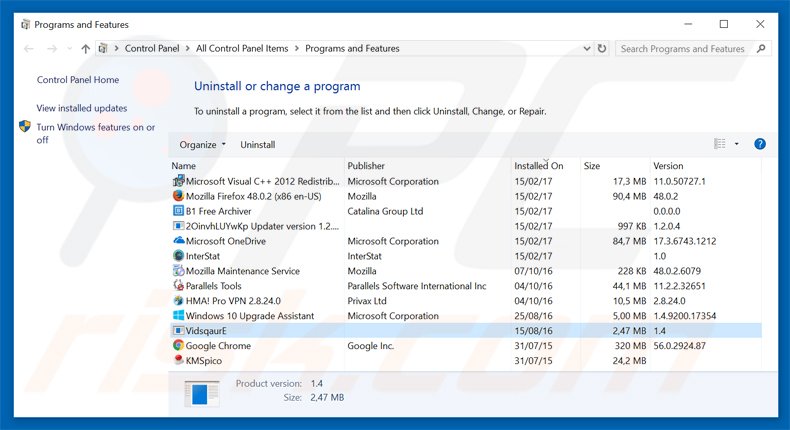Select the Mozilla Firefox 48.0.2 row
Screen dimensions: 790x430
click(466, 196)
